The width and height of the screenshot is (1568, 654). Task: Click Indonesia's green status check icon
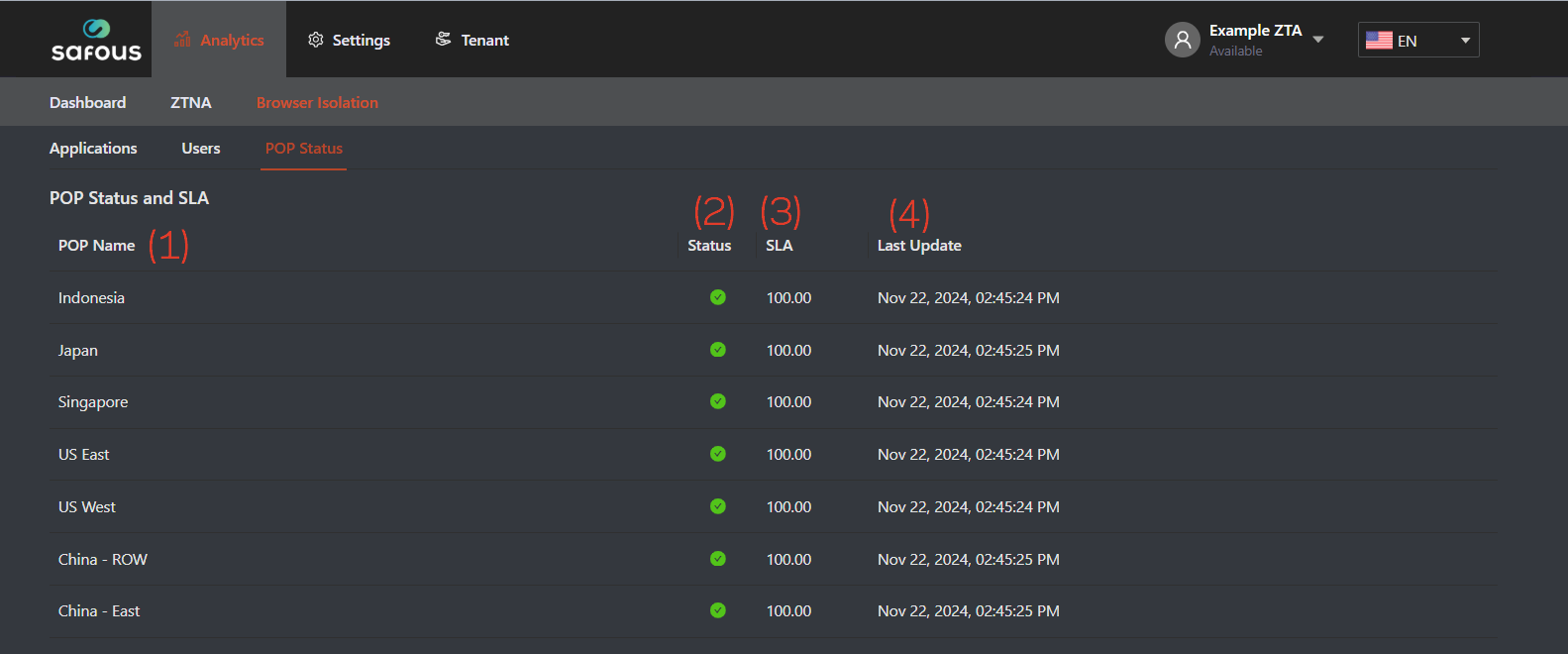click(x=718, y=297)
